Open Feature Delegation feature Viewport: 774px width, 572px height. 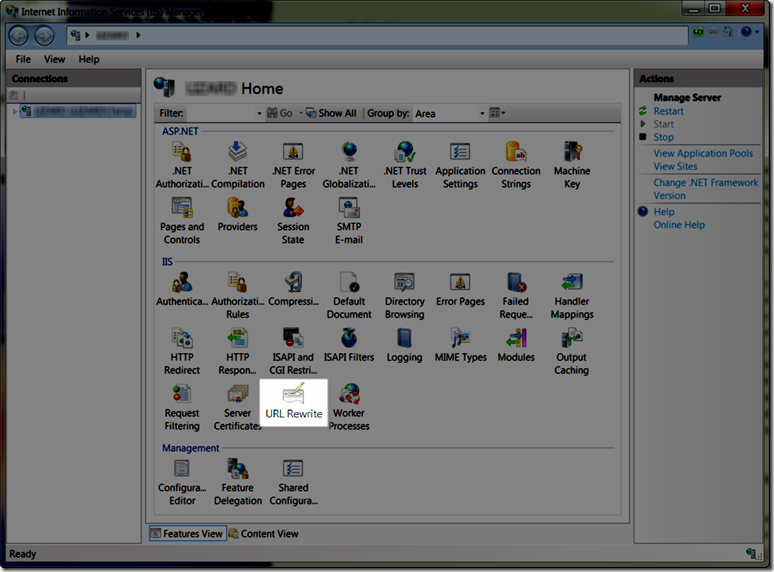tap(237, 481)
